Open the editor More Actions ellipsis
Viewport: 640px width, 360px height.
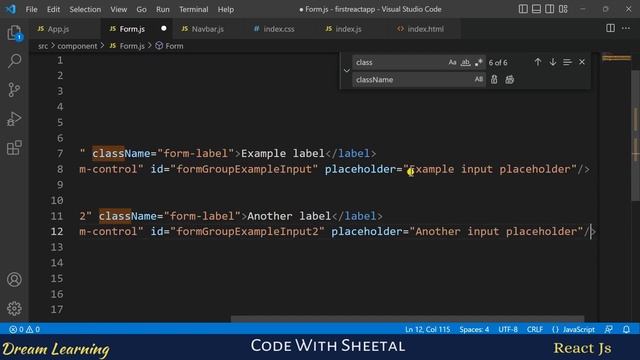coord(626,28)
